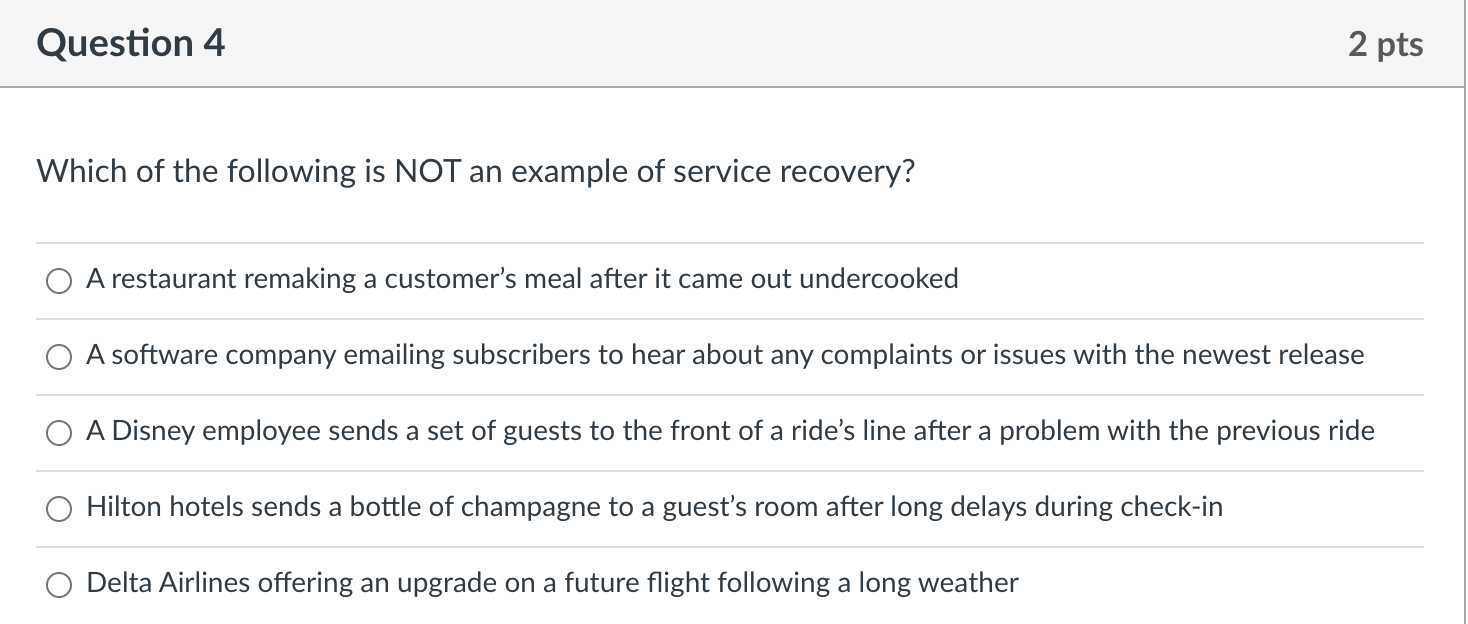Click the 'Hilton hotels sends a bottle' answer text
The image size is (1468, 624).
point(654,507)
